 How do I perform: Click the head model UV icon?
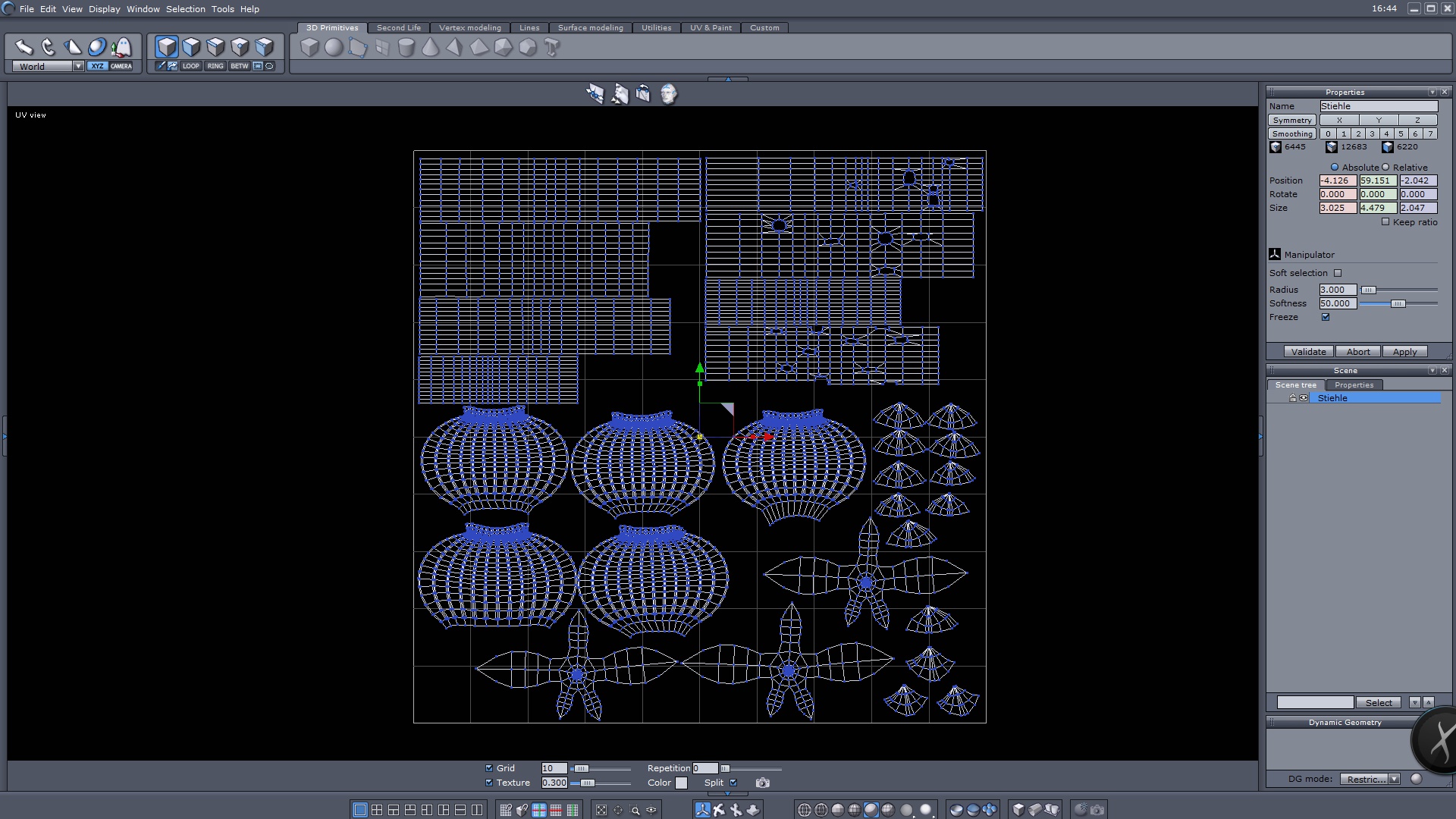click(x=668, y=94)
